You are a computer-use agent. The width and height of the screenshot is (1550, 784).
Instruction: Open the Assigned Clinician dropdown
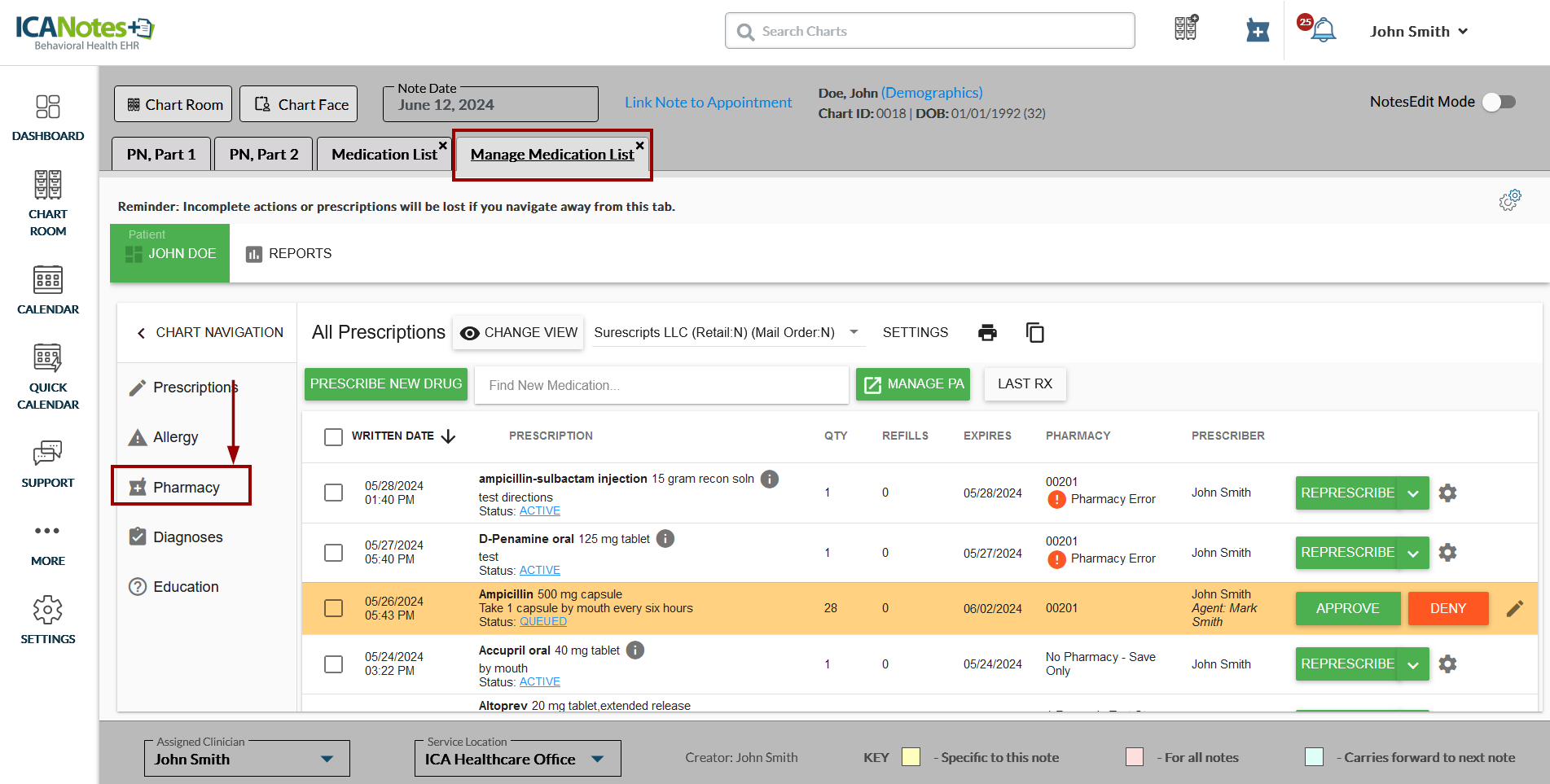[x=327, y=759]
